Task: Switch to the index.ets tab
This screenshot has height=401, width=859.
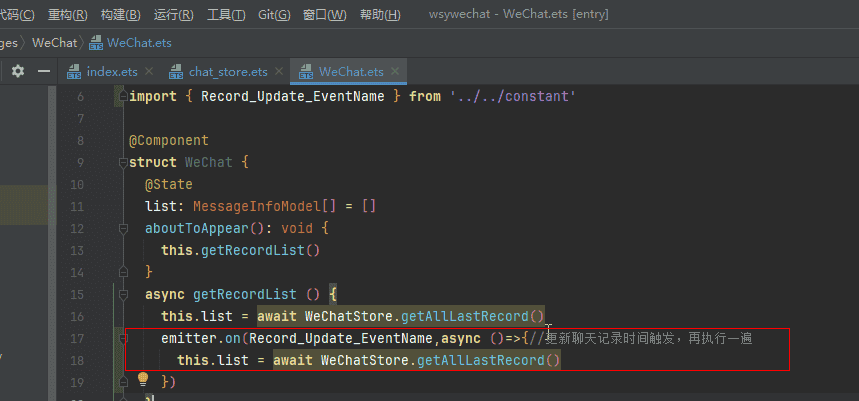Action: pos(112,72)
